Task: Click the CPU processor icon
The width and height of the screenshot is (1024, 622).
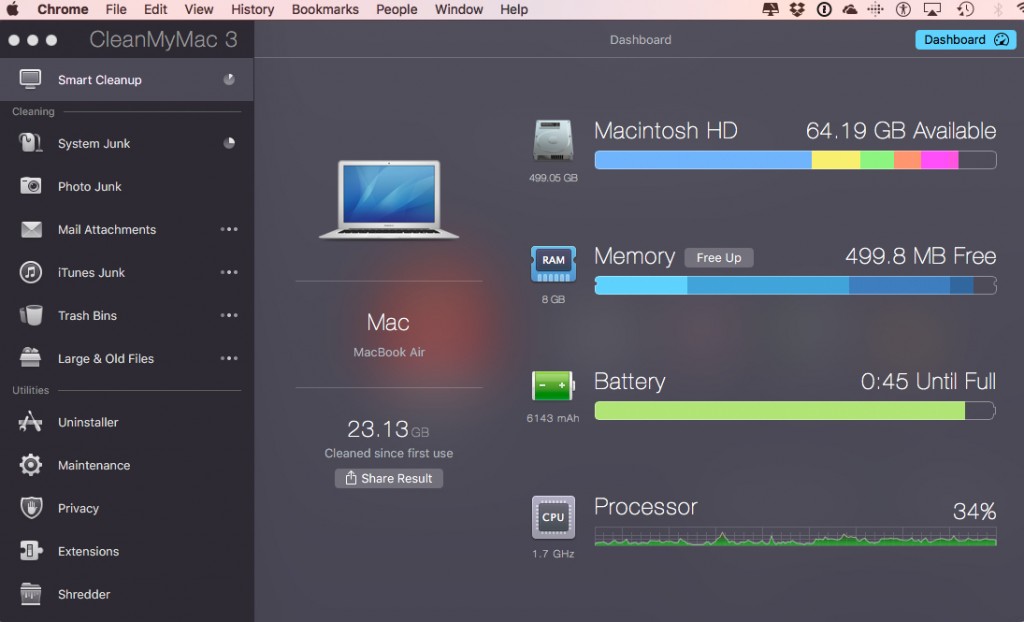Action: pyautogui.click(x=552, y=517)
